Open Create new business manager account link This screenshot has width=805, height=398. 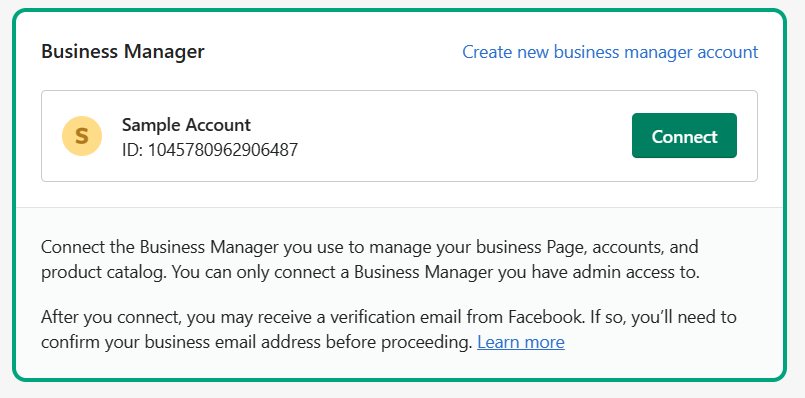point(610,52)
